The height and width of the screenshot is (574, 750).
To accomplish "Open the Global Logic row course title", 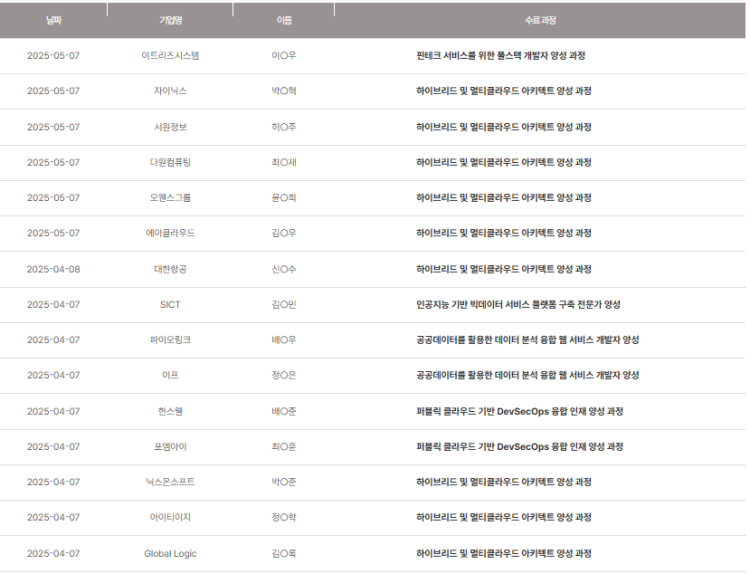I will 504,553.
